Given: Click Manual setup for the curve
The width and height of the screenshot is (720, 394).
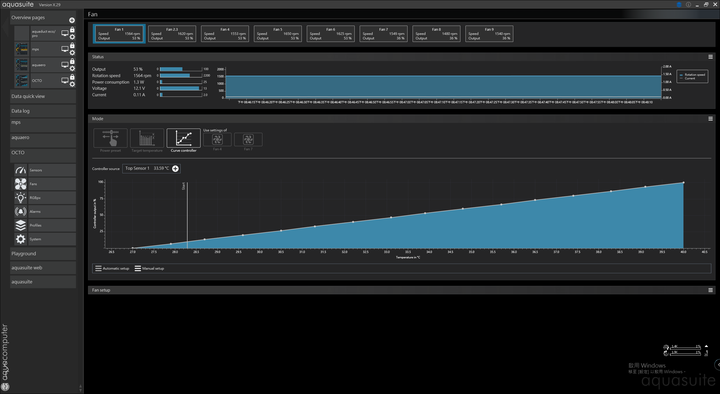Looking at the screenshot, I should (149, 268).
